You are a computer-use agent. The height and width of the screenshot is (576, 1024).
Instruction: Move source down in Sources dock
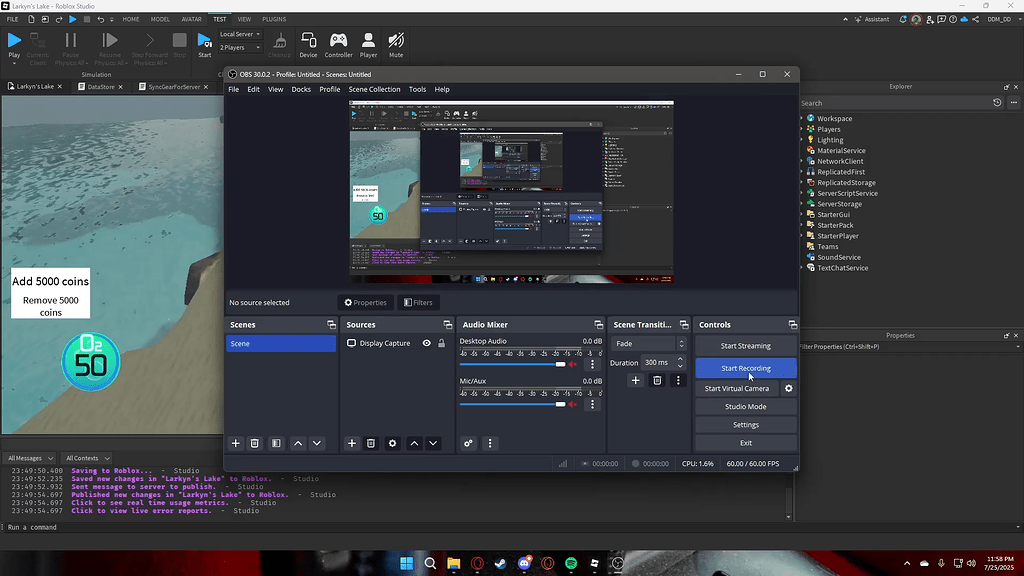click(433, 443)
